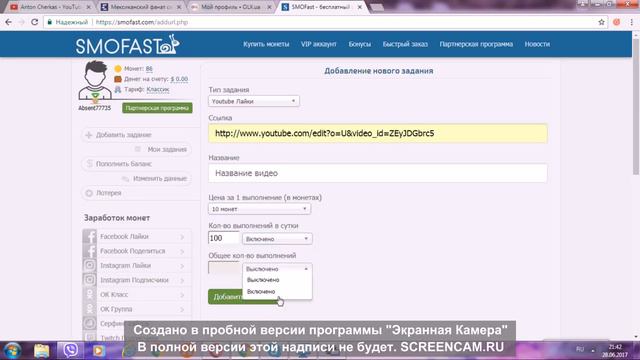Click the wallet icon beside Денег на счету
The height and width of the screenshot is (360, 640).
point(118,79)
